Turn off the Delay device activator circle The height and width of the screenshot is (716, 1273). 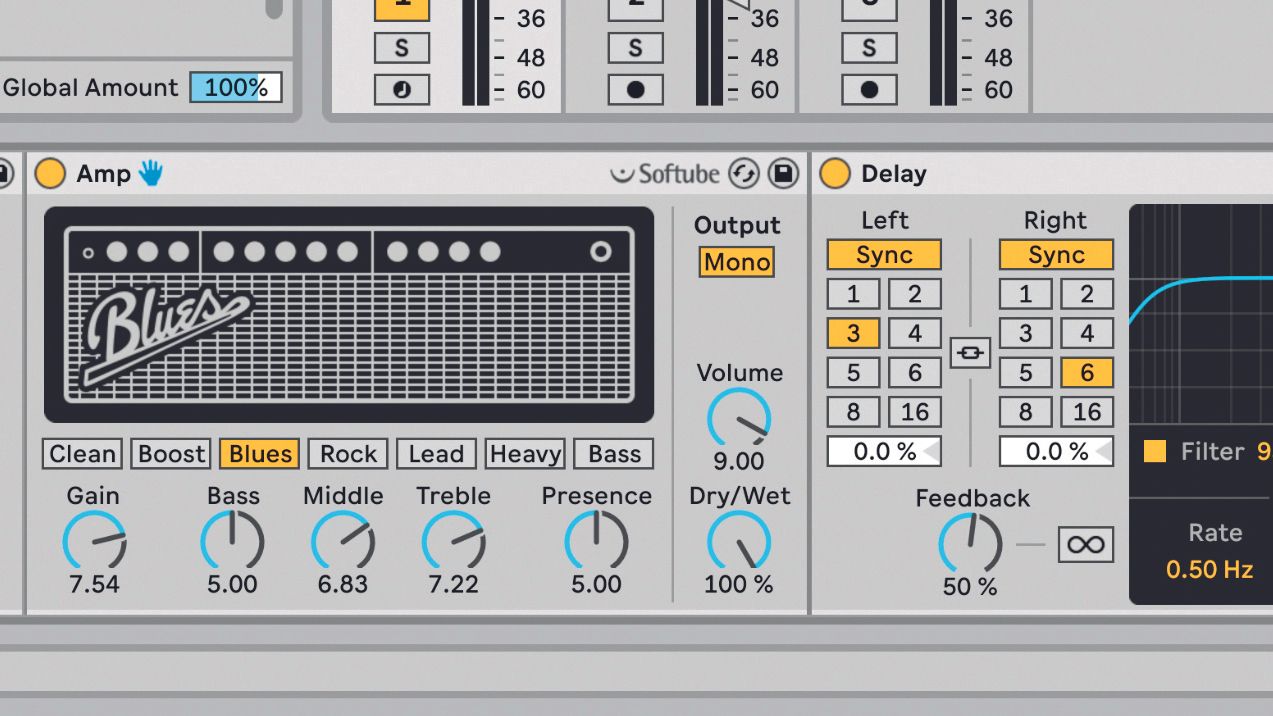tap(835, 173)
